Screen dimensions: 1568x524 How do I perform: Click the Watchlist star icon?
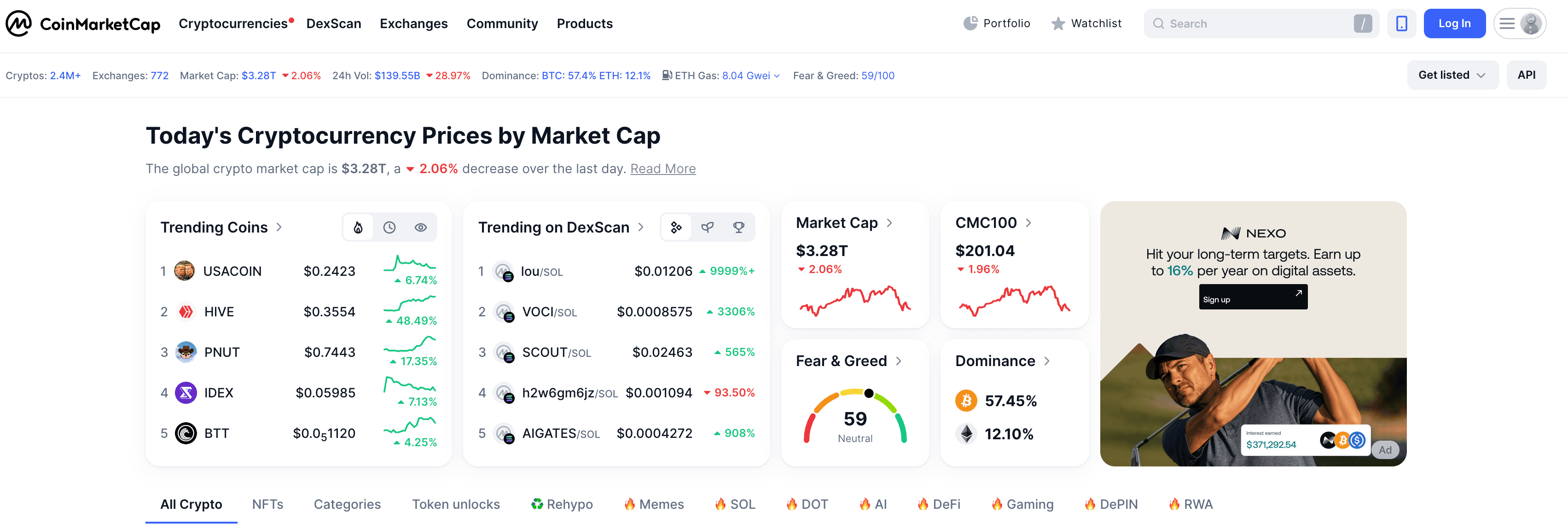(1058, 24)
